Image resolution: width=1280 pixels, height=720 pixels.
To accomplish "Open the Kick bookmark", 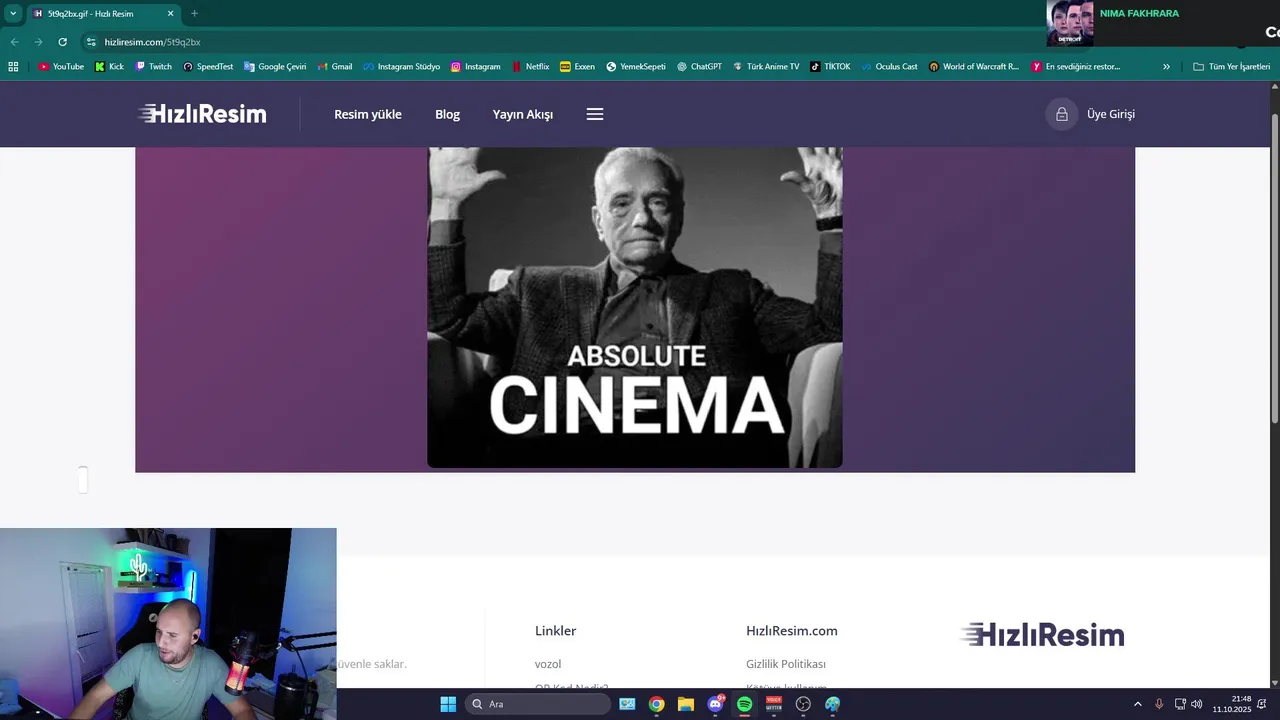I will pos(110,66).
